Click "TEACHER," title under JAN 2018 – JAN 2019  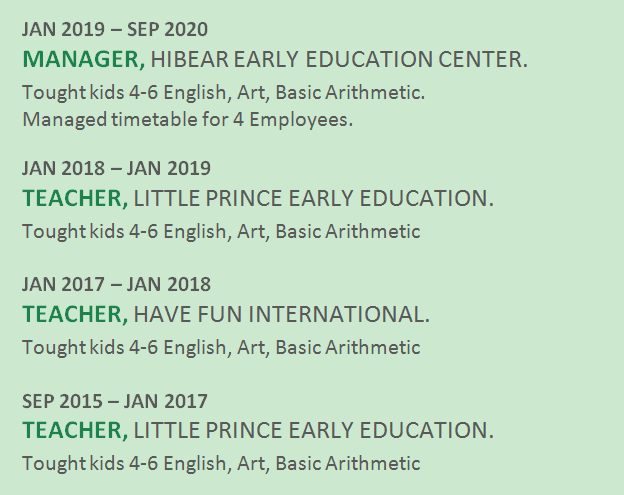click(x=75, y=198)
